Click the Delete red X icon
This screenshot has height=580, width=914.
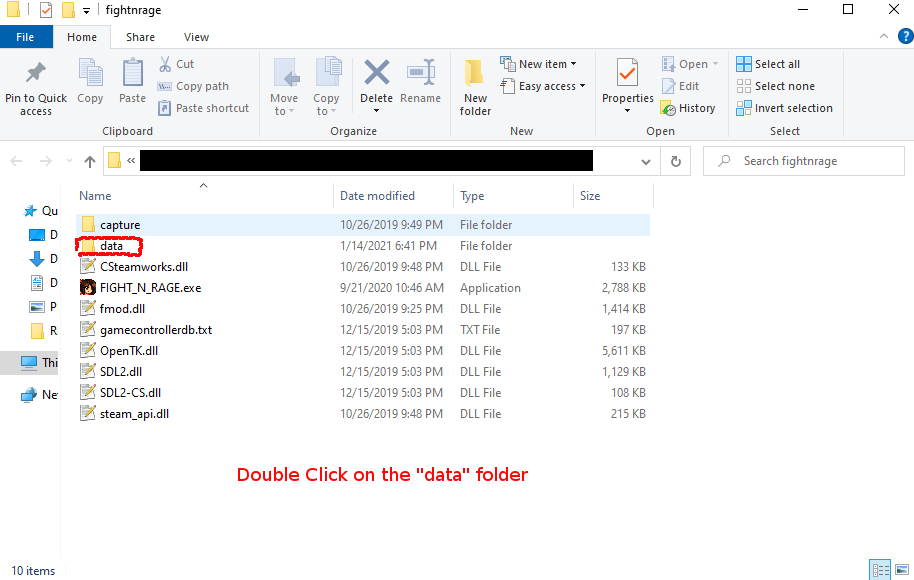377,73
